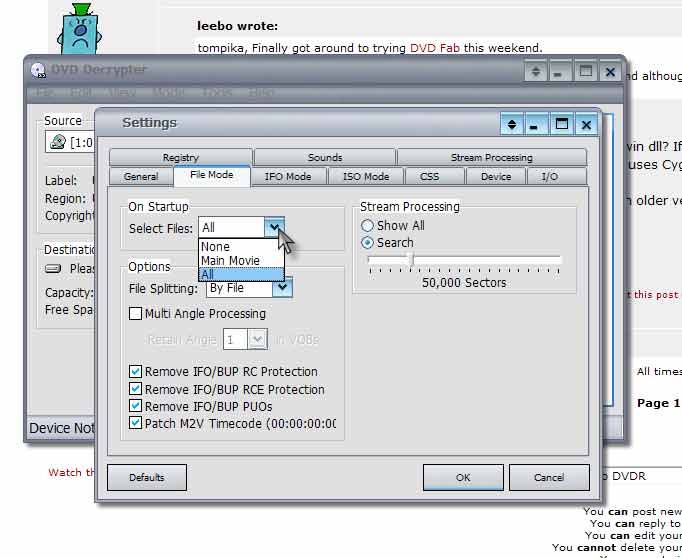Screen dimensions: 682x558
Task: Maximize the DVD Decrypter main window
Action: pyautogui.click(x=586, y=72)
